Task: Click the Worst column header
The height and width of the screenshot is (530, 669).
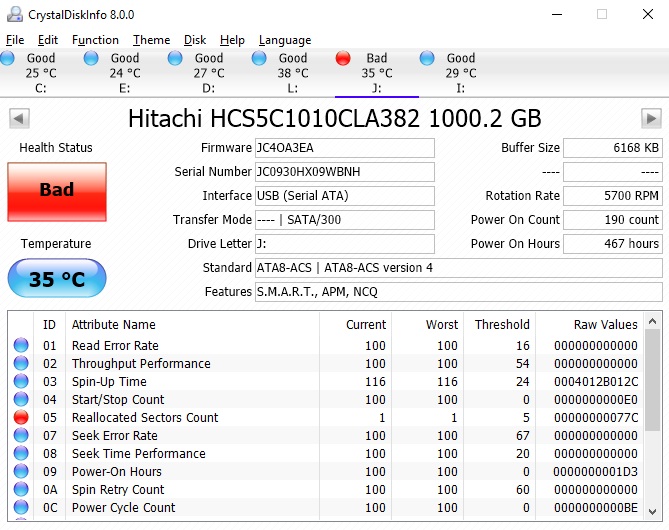Action: (x=427, y=324)
